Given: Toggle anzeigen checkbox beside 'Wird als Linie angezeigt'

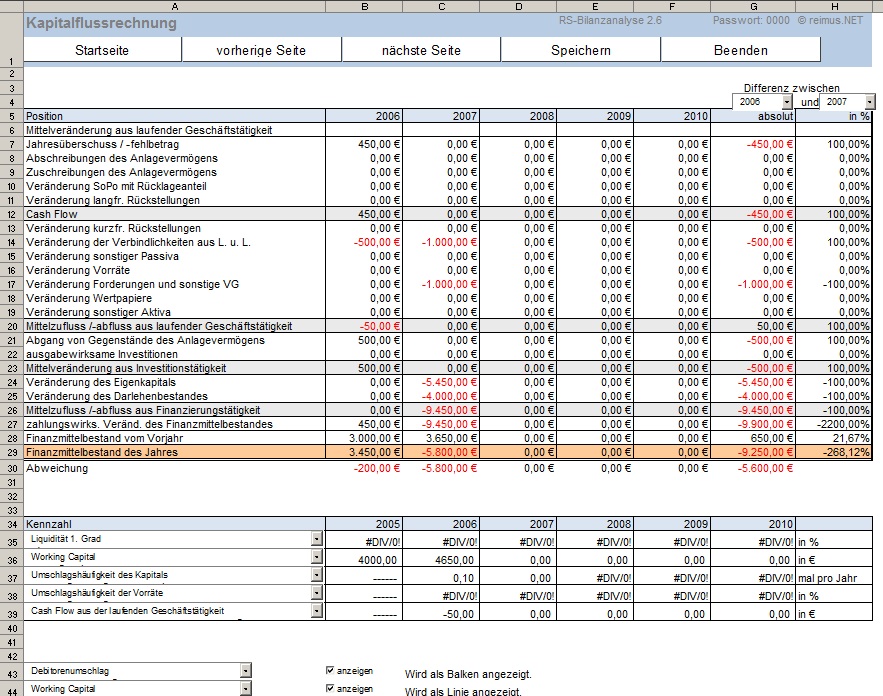Looking at the screenshot, I should [x=331, y=689].
